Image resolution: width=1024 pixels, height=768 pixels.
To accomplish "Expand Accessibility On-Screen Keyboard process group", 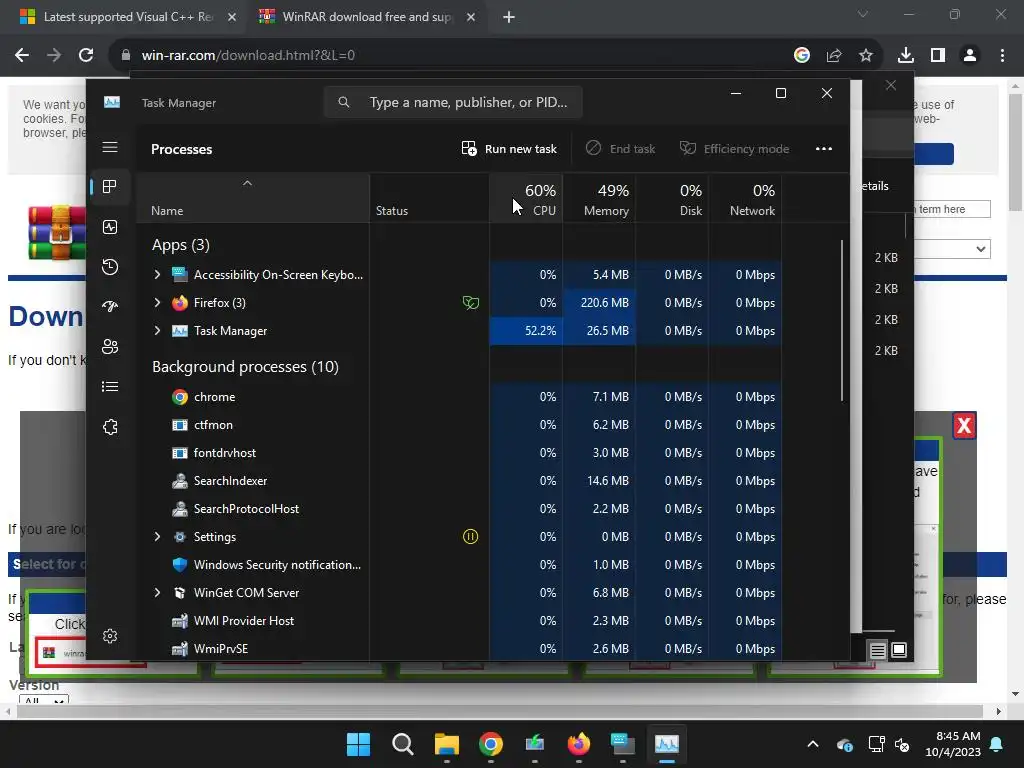I will pos(157,274).
